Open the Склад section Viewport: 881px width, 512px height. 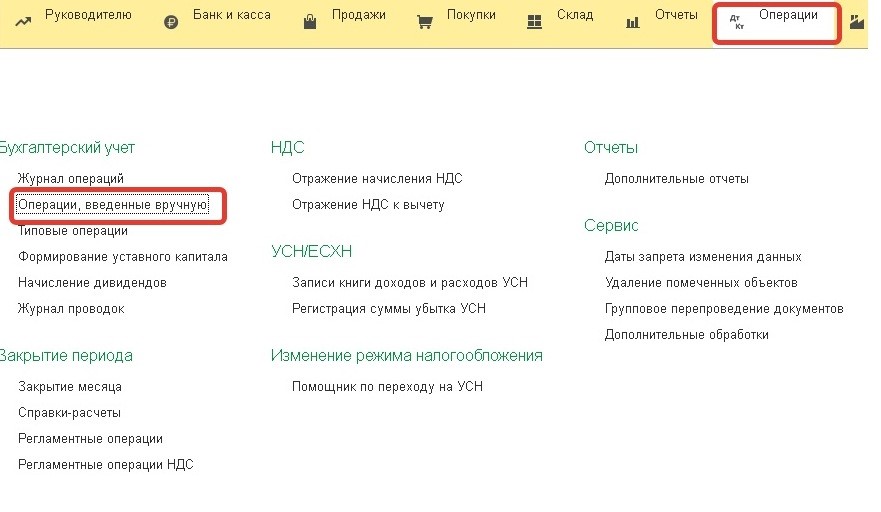pyautogui.click(x=575, y=15)
